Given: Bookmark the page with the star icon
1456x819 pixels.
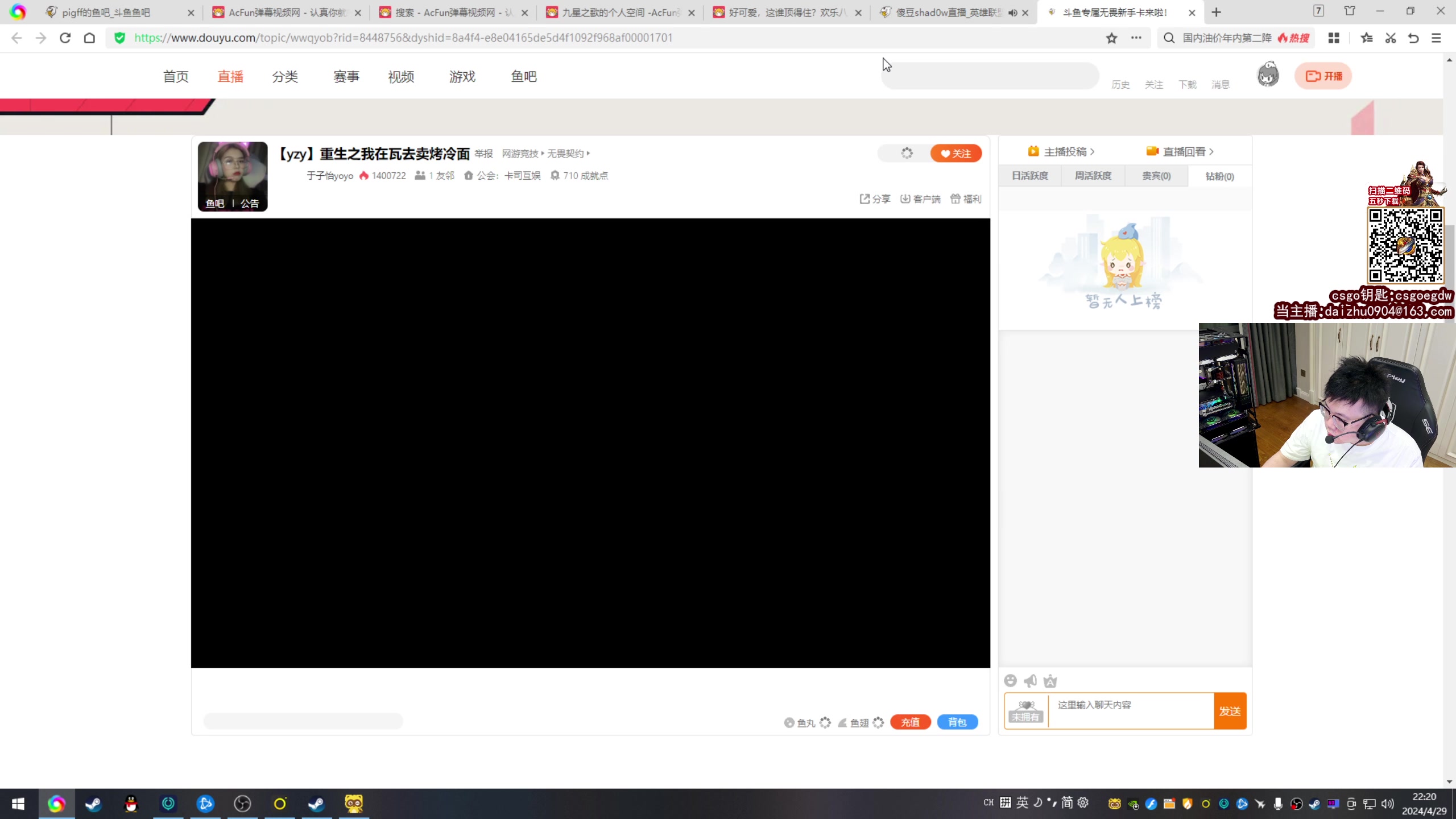Looking at the screenshot, I should [x=1111, y=38].
